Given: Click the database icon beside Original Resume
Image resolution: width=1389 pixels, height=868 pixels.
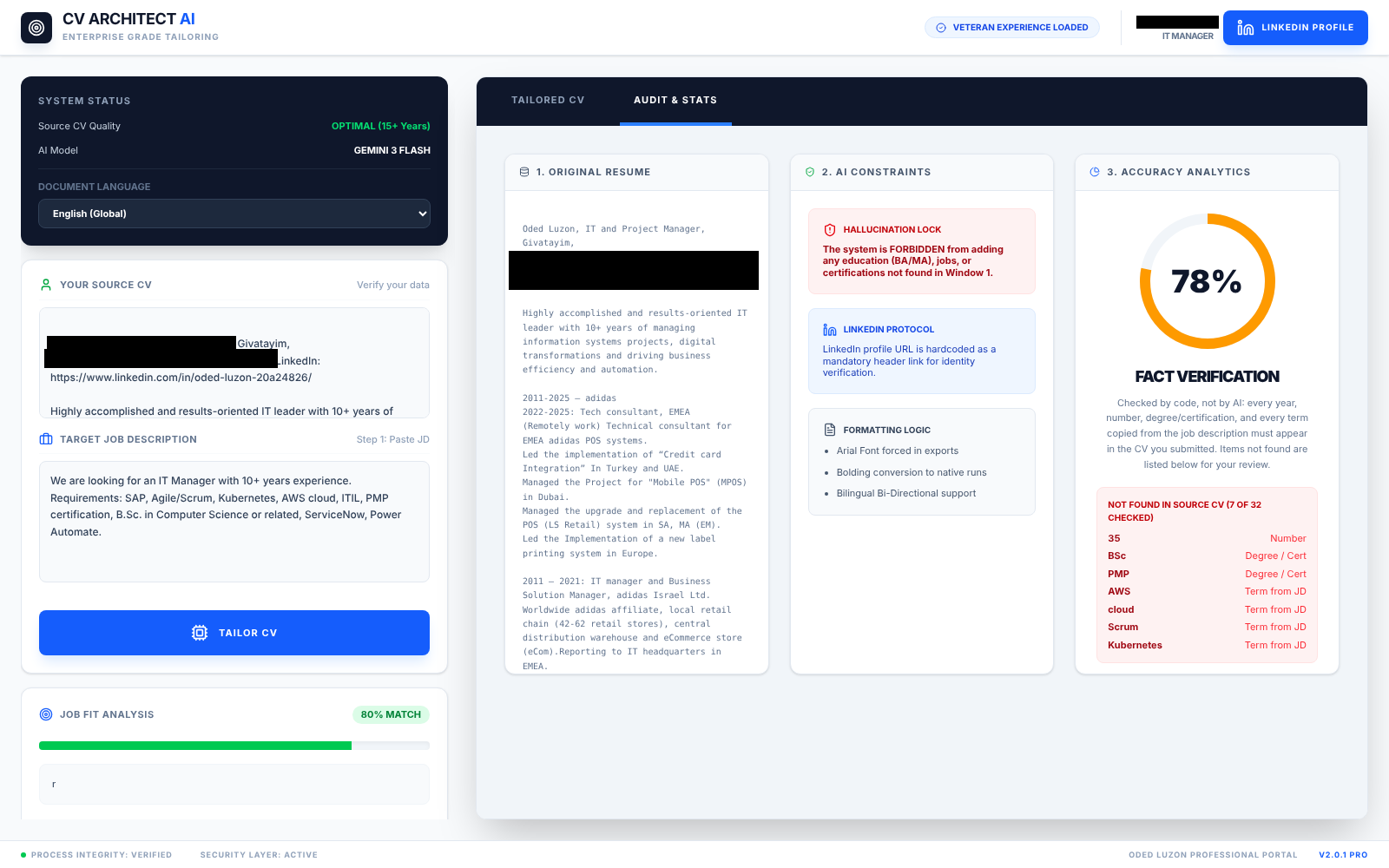Looking at the screenshot, I should 524,172.
